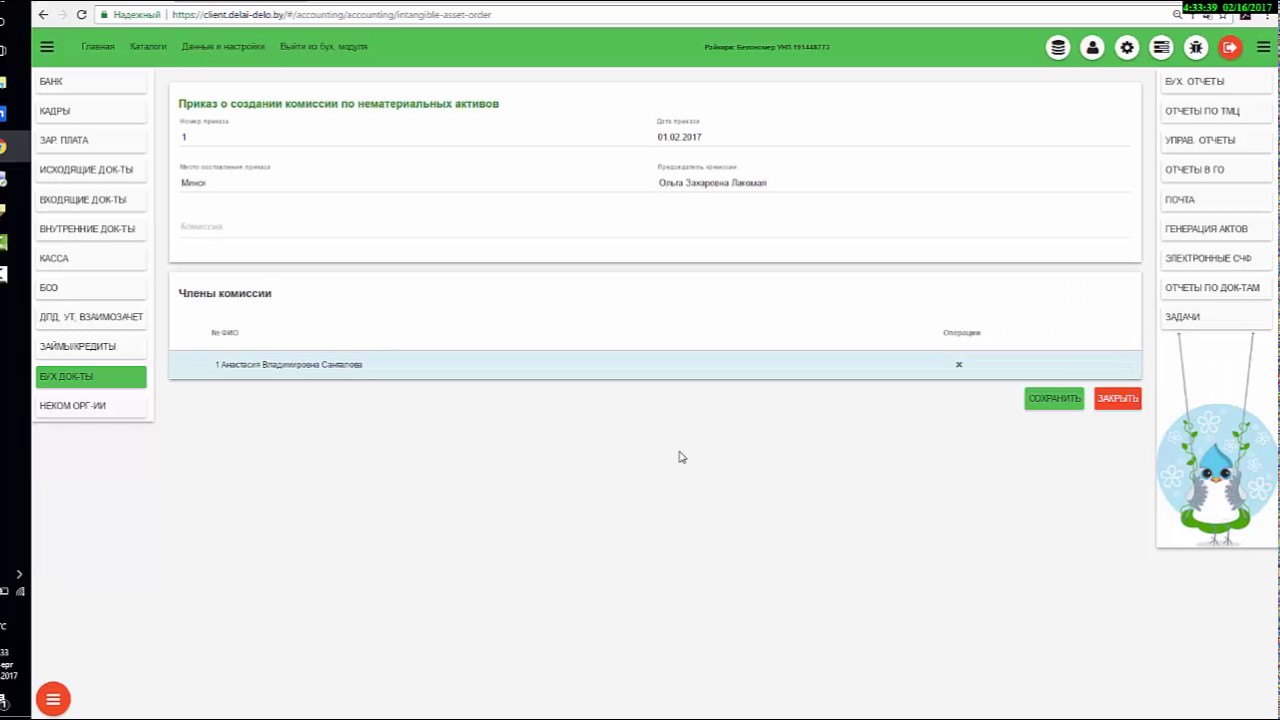Open БАНК section in sidebar

(x=91, y=82)
